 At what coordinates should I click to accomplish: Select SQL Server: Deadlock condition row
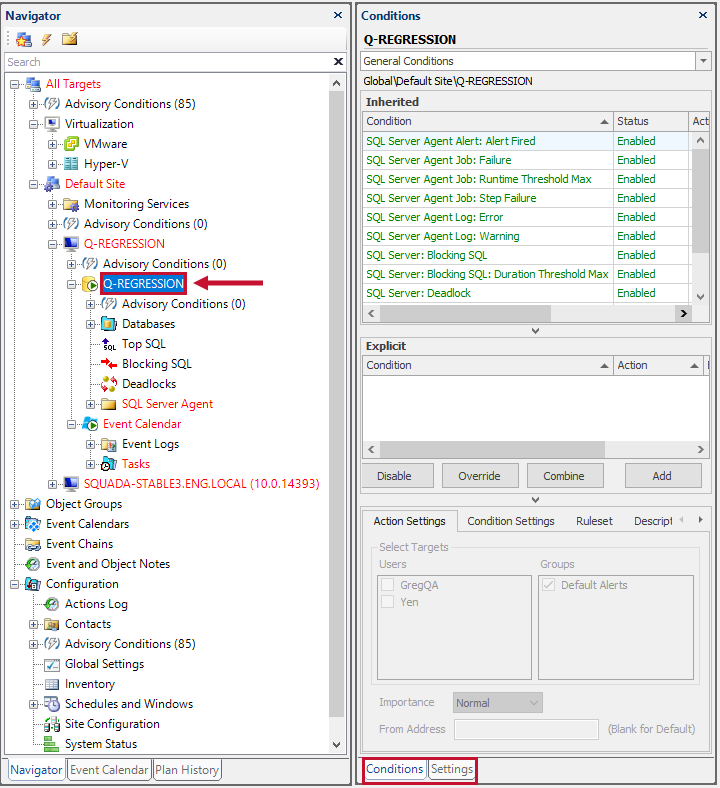coord(526,293)
